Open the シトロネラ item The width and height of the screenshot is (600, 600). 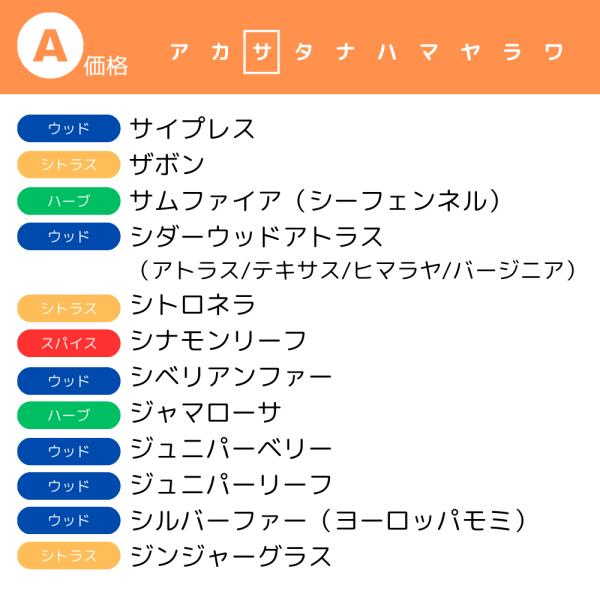tap(193, 306)
